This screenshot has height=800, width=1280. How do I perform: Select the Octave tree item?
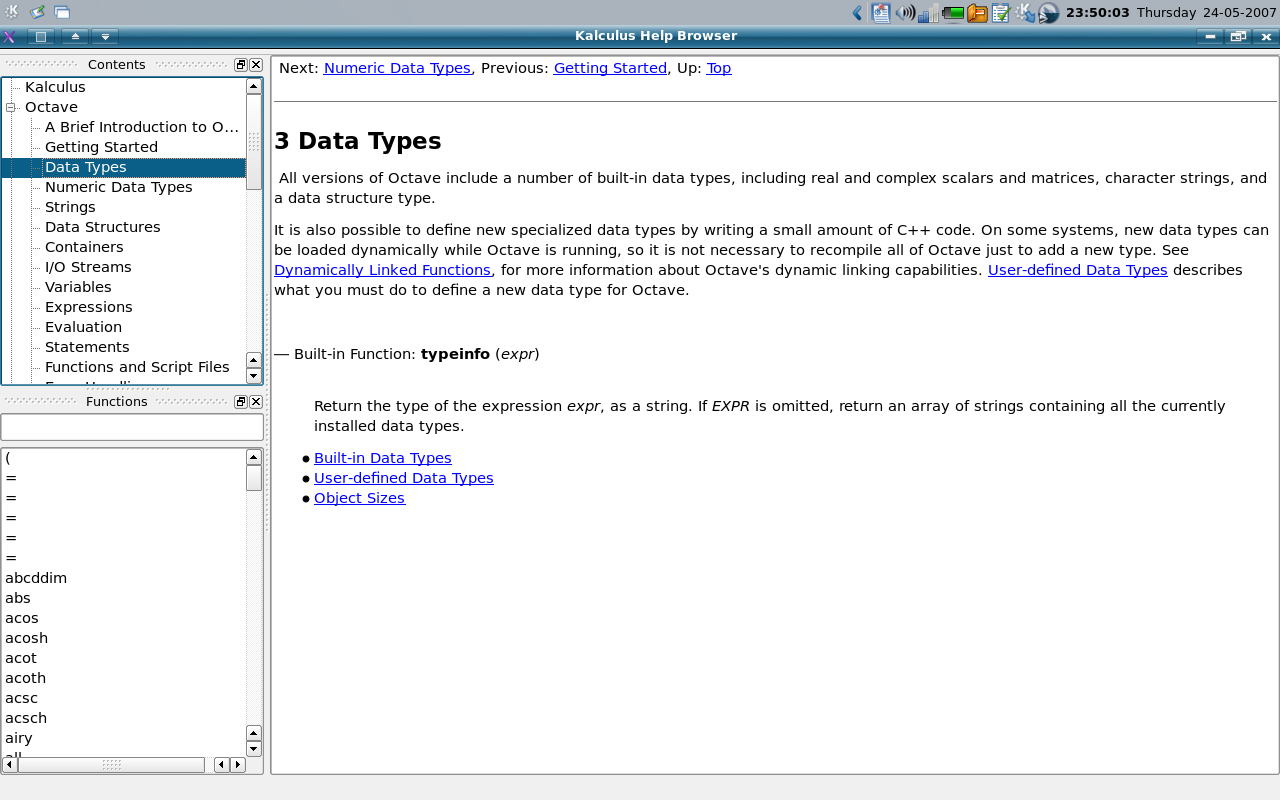click(51, 107)
